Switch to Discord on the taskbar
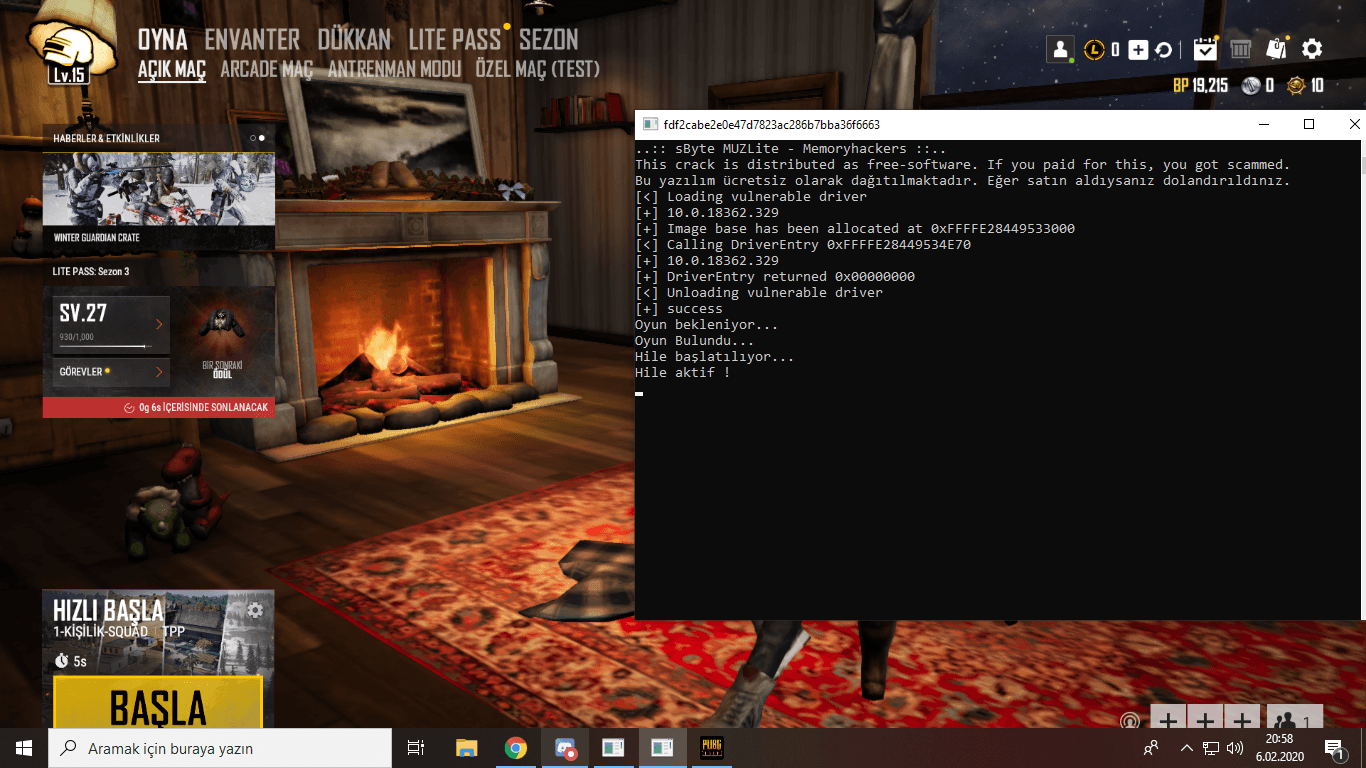1366x768 pixels. tap(565, 748)
